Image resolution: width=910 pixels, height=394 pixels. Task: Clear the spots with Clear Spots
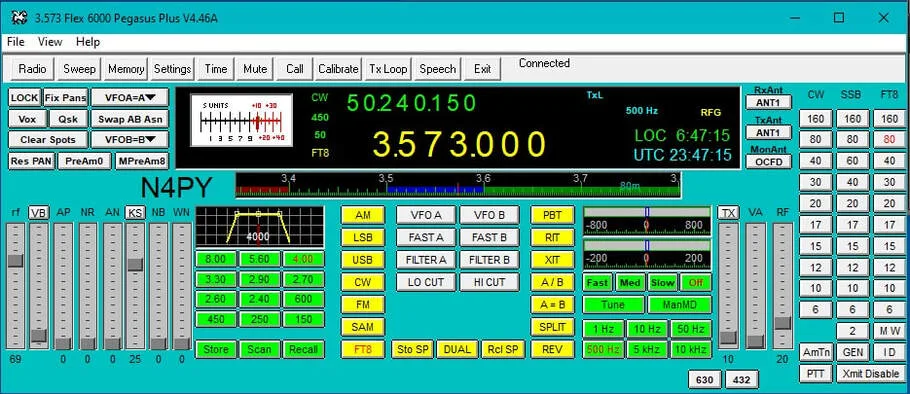tap(48, 140)
